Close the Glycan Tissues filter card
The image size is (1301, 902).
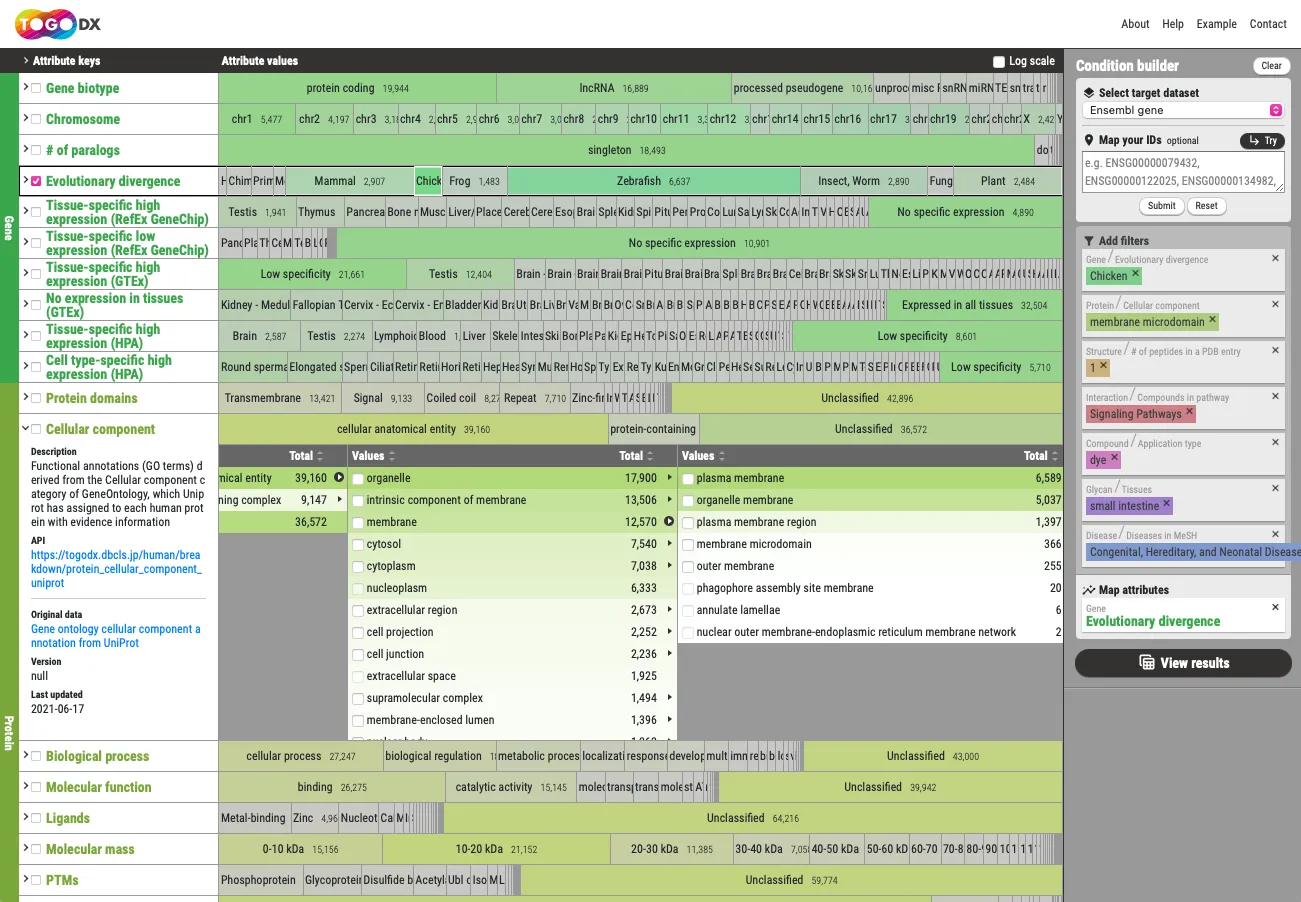(x=1275, y=488)
